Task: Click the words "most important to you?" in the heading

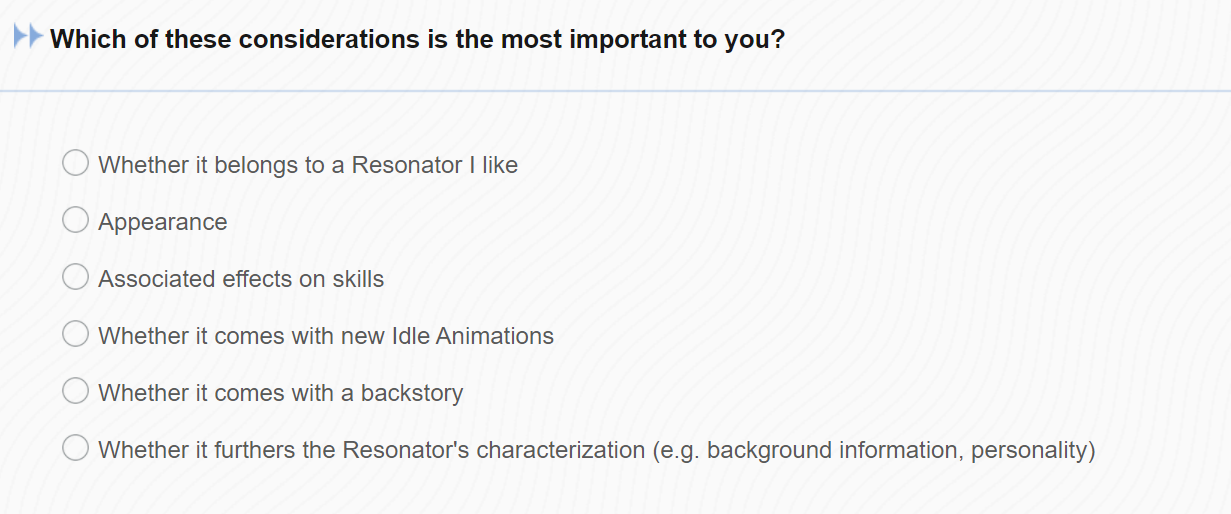Action: [643, 40]
